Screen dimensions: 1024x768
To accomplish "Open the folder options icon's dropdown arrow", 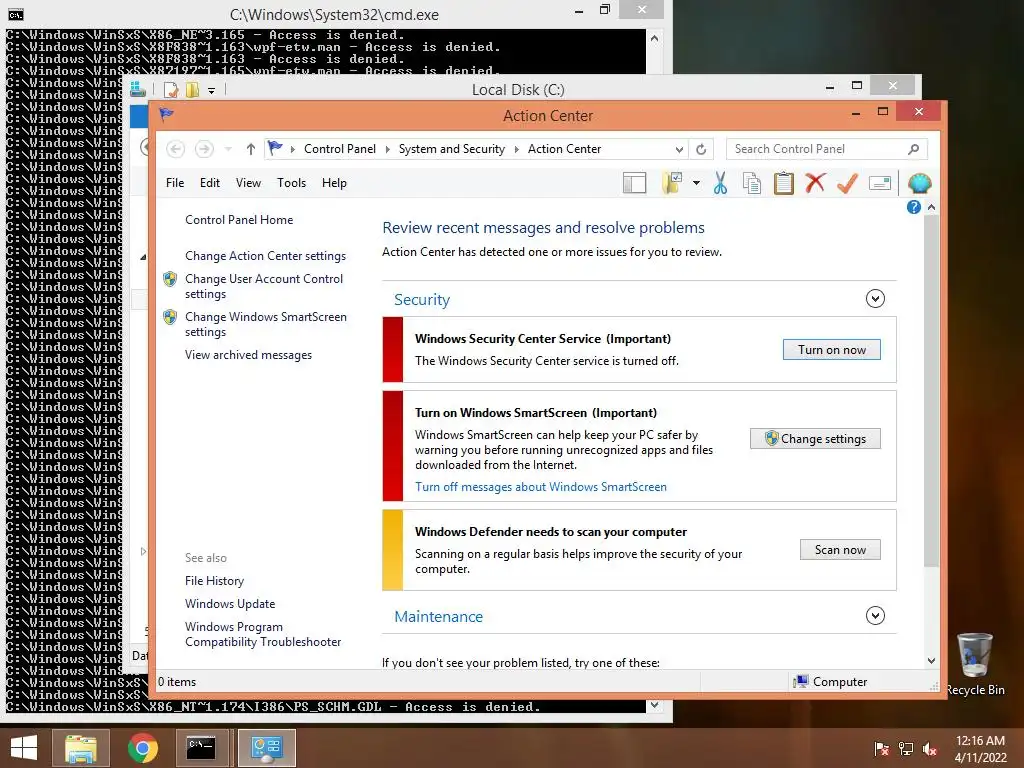I will click(x=696, y=184).
